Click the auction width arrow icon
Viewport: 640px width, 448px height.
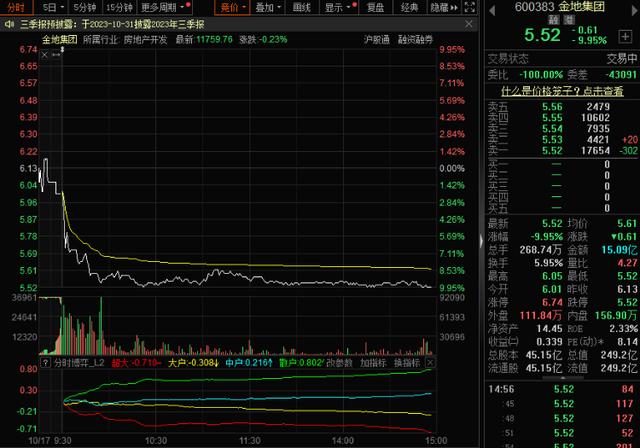tap(56, 54)
